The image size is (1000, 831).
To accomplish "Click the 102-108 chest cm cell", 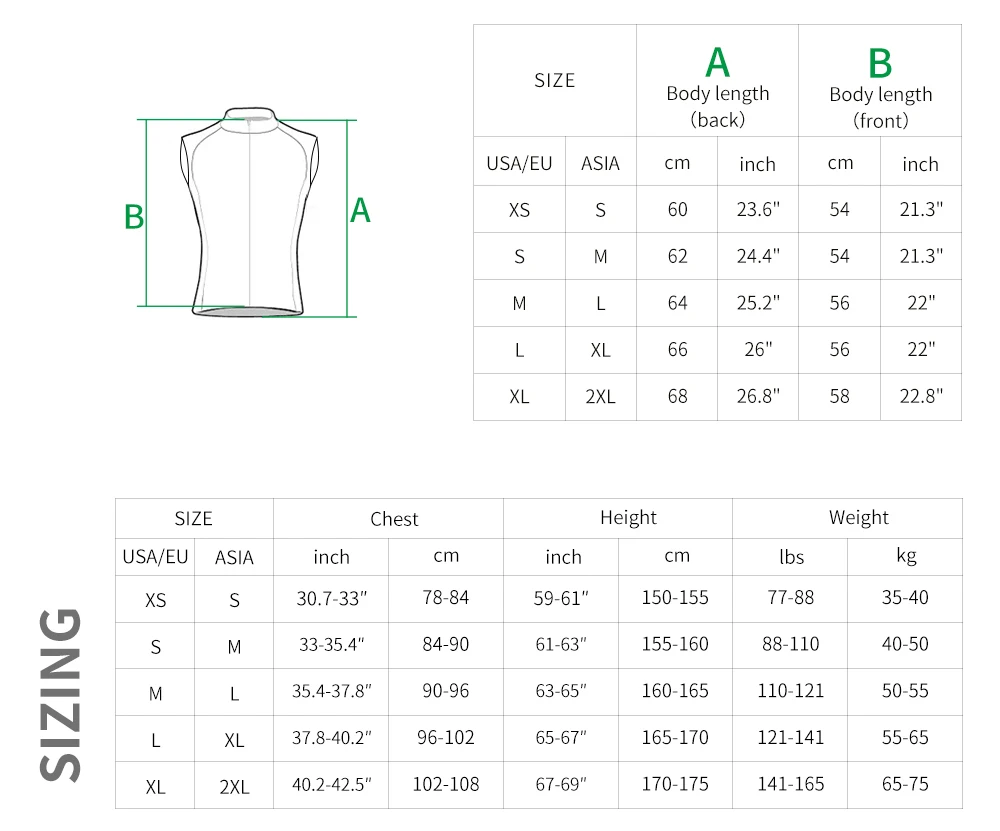I will [446, 784].
